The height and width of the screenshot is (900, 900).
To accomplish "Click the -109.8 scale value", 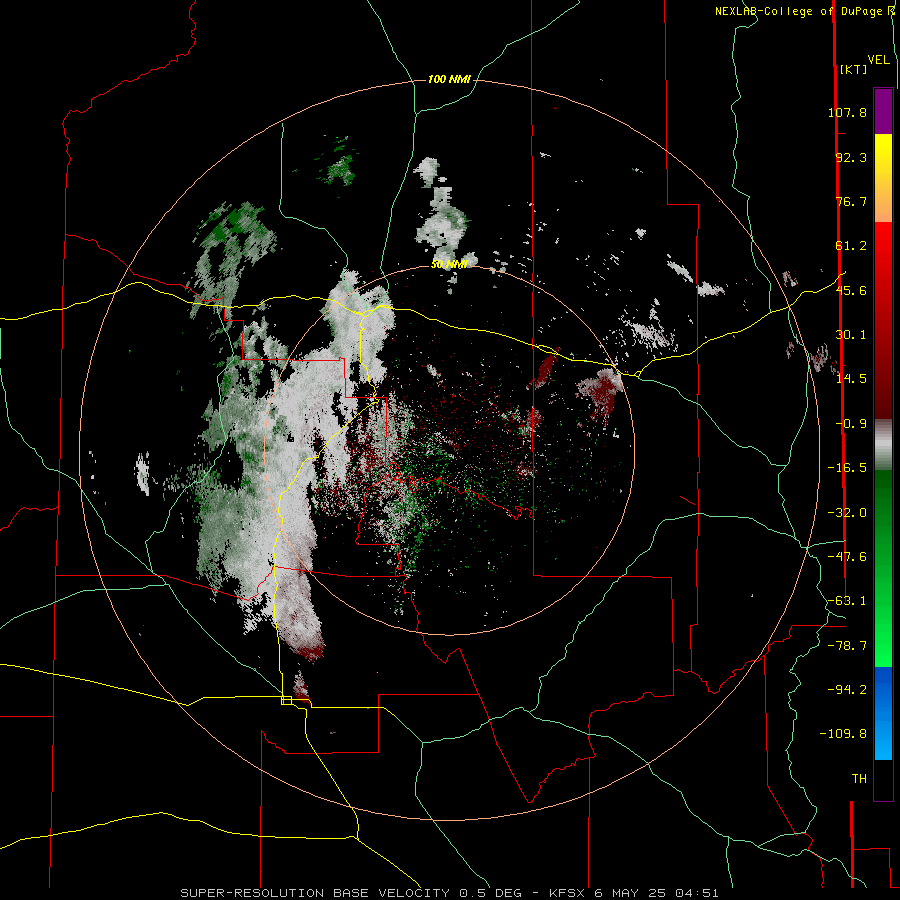I will (843, 734).
